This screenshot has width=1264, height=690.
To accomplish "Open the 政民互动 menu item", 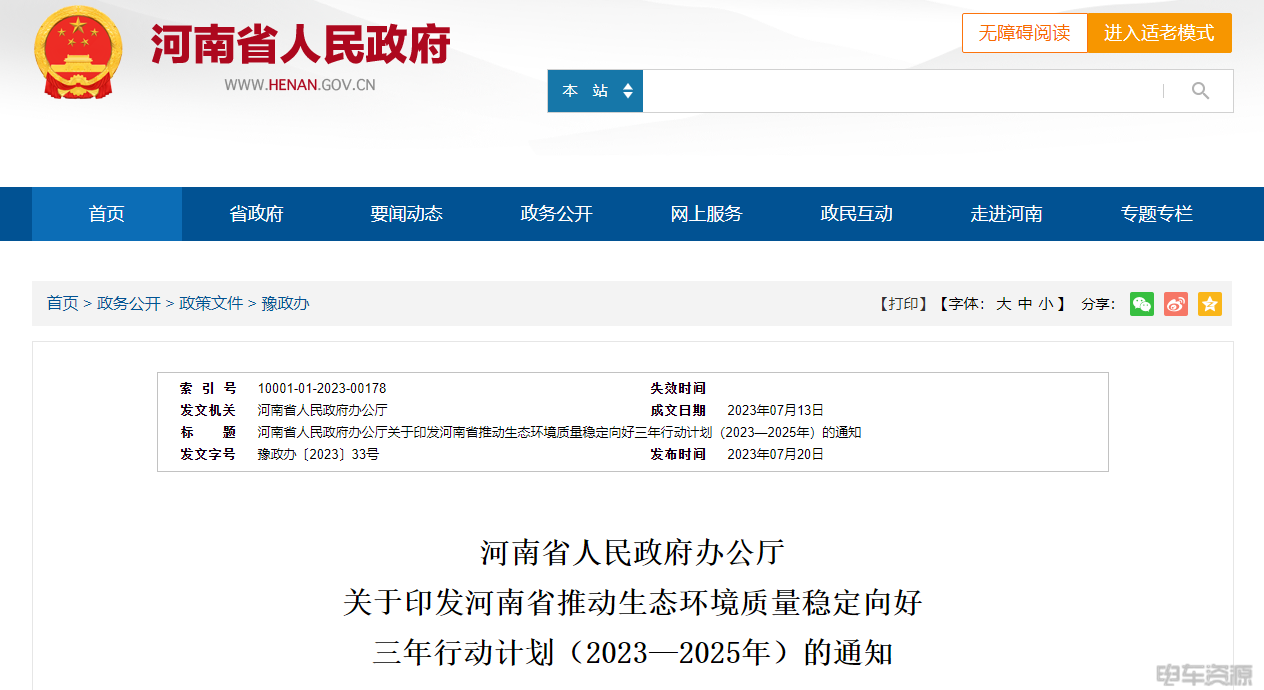I will [857, 214].
